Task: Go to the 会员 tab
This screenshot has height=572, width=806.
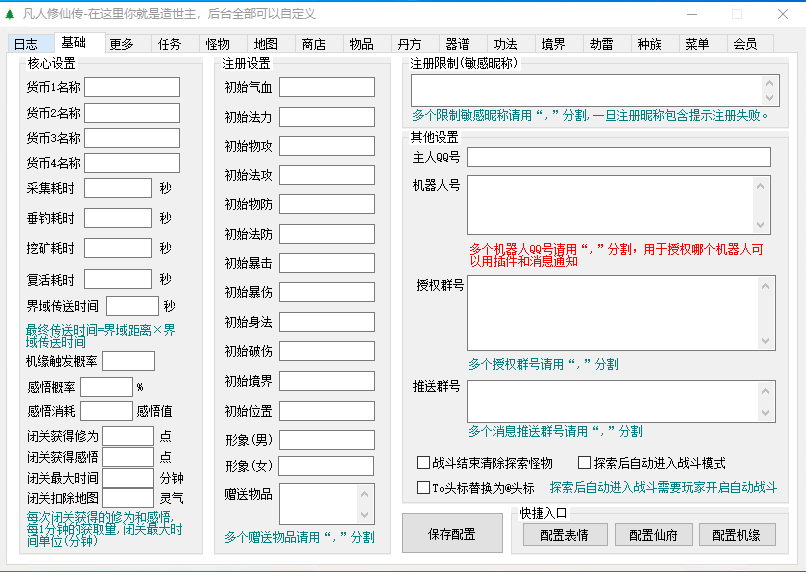Action: 750,44
